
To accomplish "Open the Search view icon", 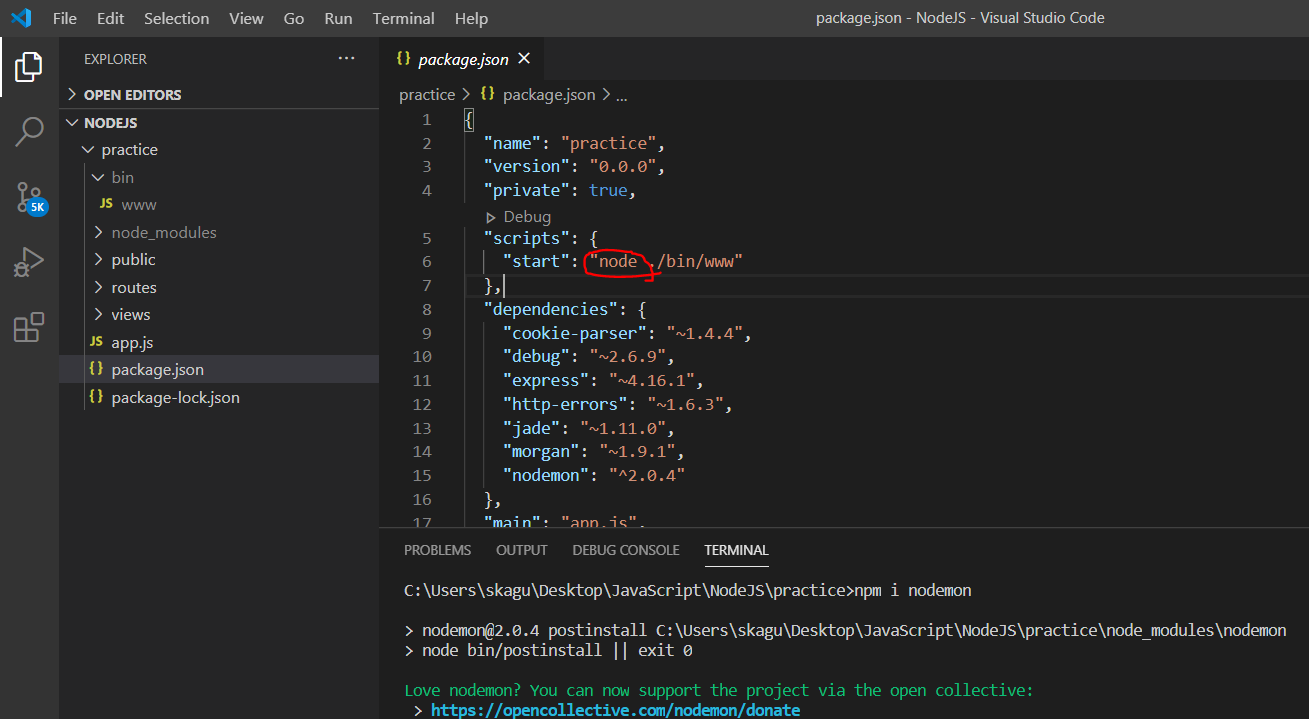I will pyautogui.click(x=29, y=131).
